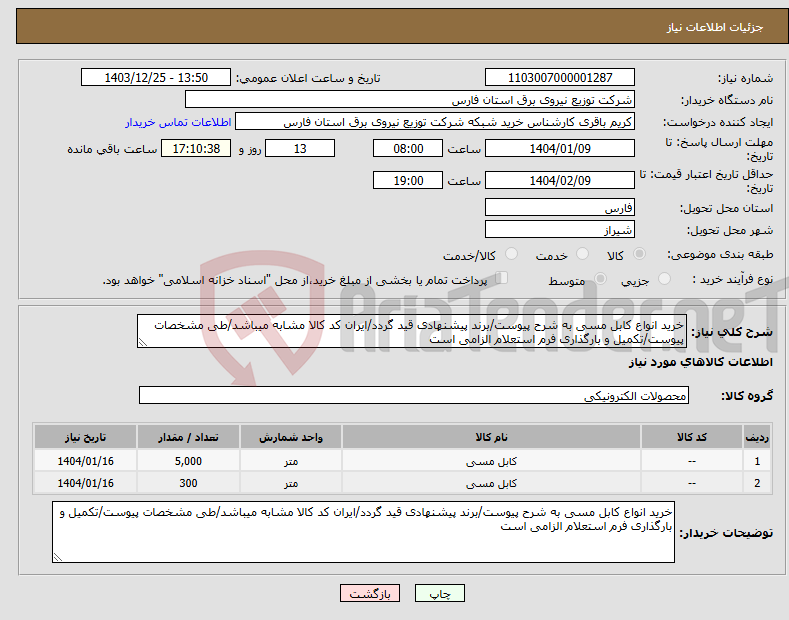789x620 pixels.
Task: Toggle the اسناد خزانه اسلامی payment checkbox
Action: (501, 278)
